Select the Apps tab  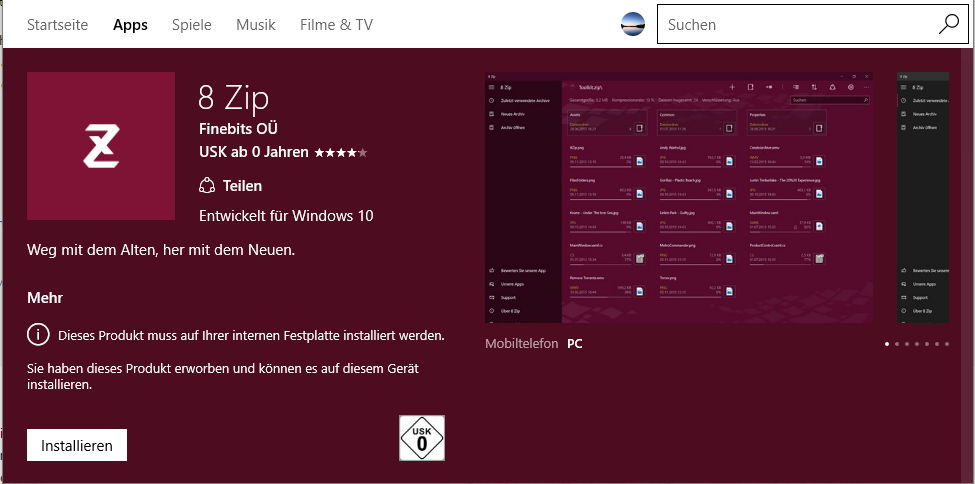[x=130, y=25]
